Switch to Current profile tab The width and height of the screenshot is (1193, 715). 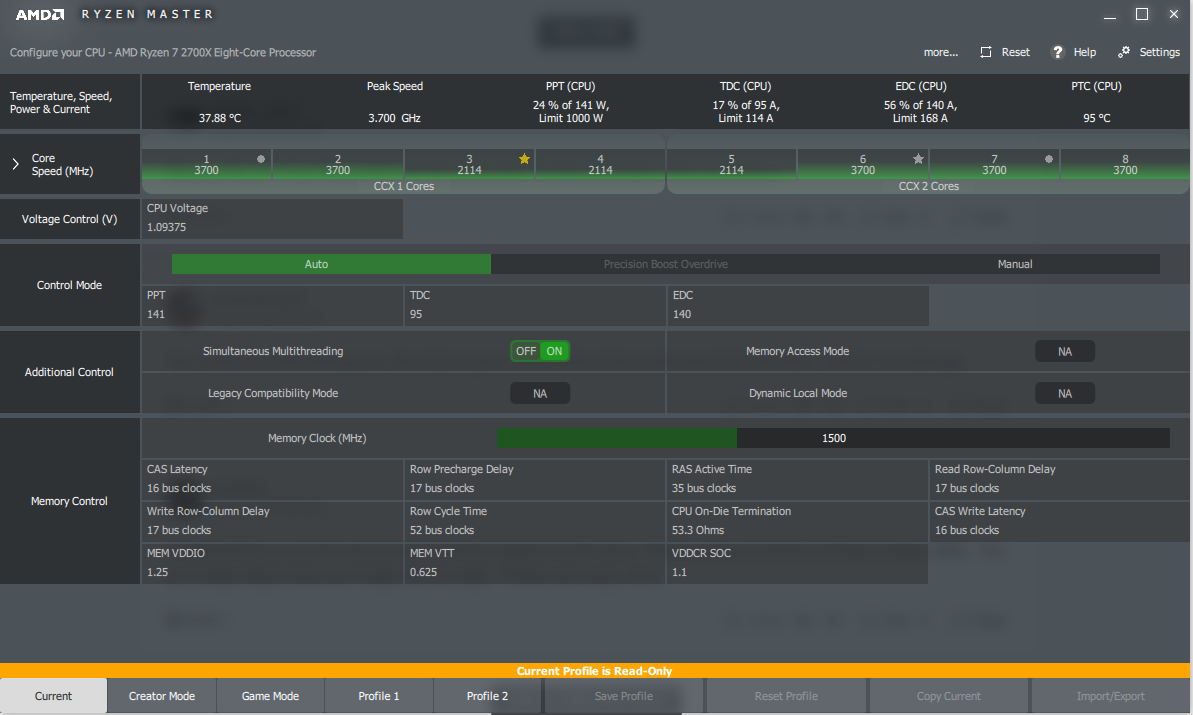[x=53, y=696]
